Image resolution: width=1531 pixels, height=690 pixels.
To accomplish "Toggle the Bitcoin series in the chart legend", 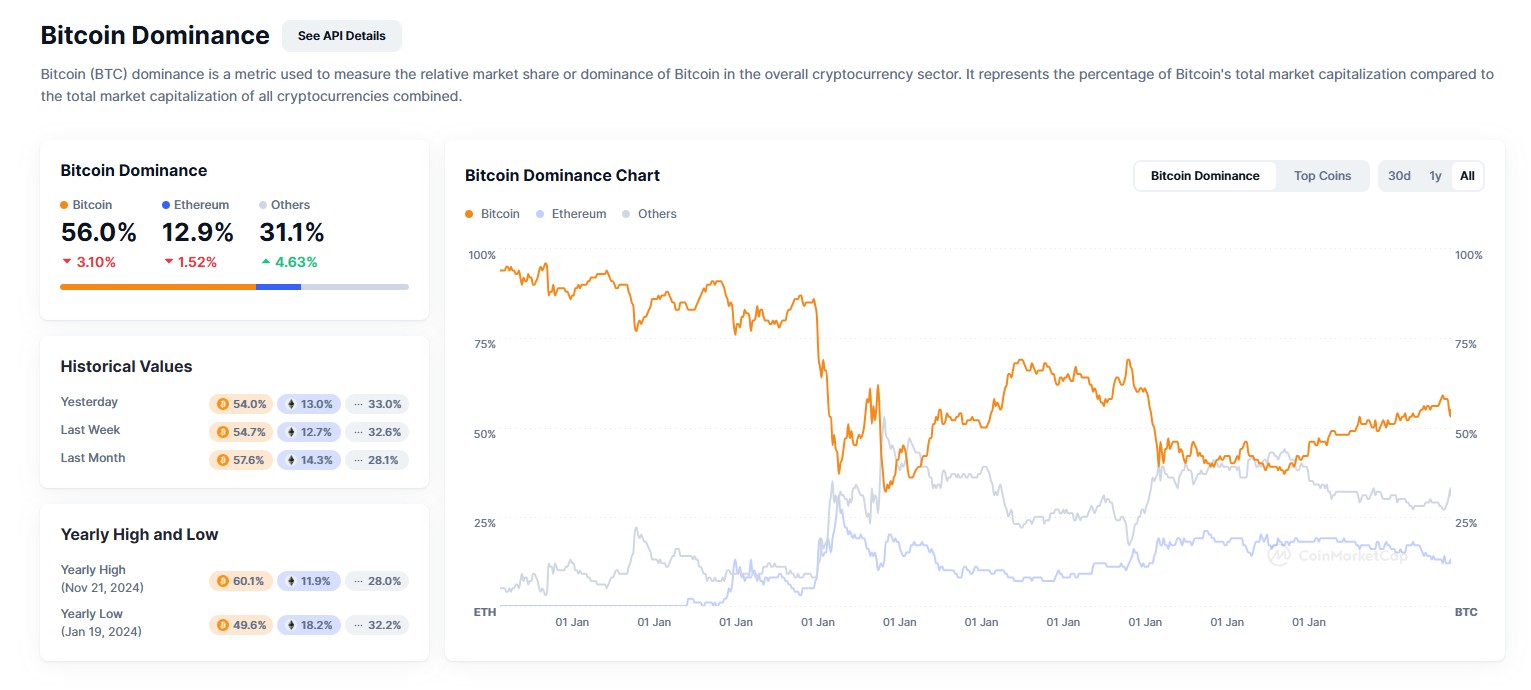I will pos(492,213).
